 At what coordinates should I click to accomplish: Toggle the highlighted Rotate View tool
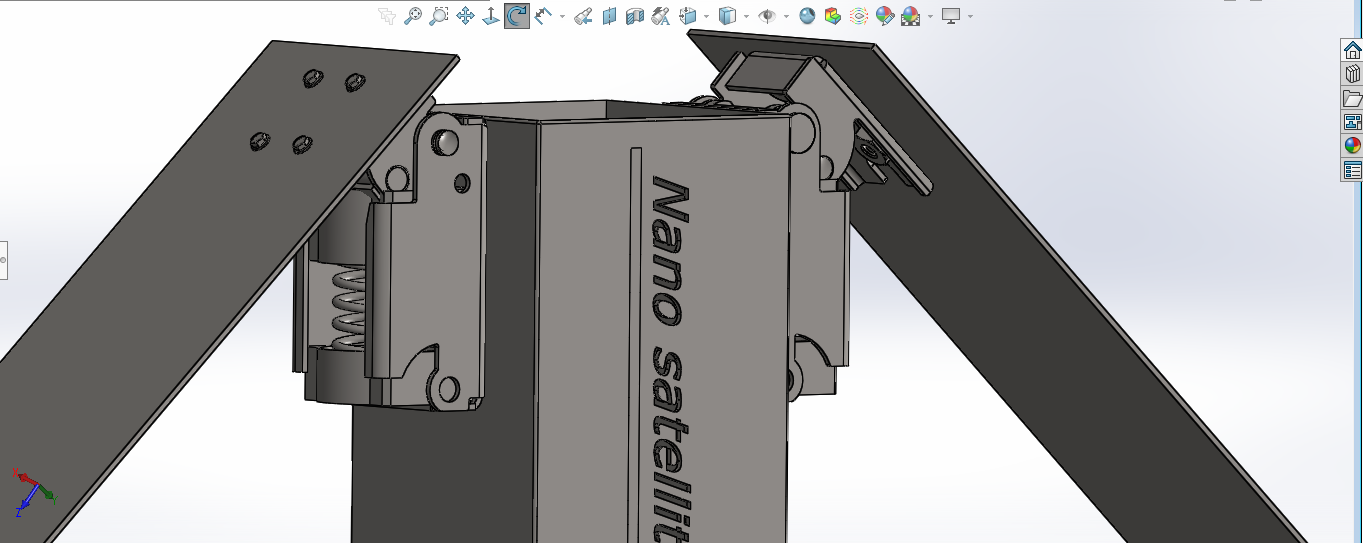click(x=517, y=16)
